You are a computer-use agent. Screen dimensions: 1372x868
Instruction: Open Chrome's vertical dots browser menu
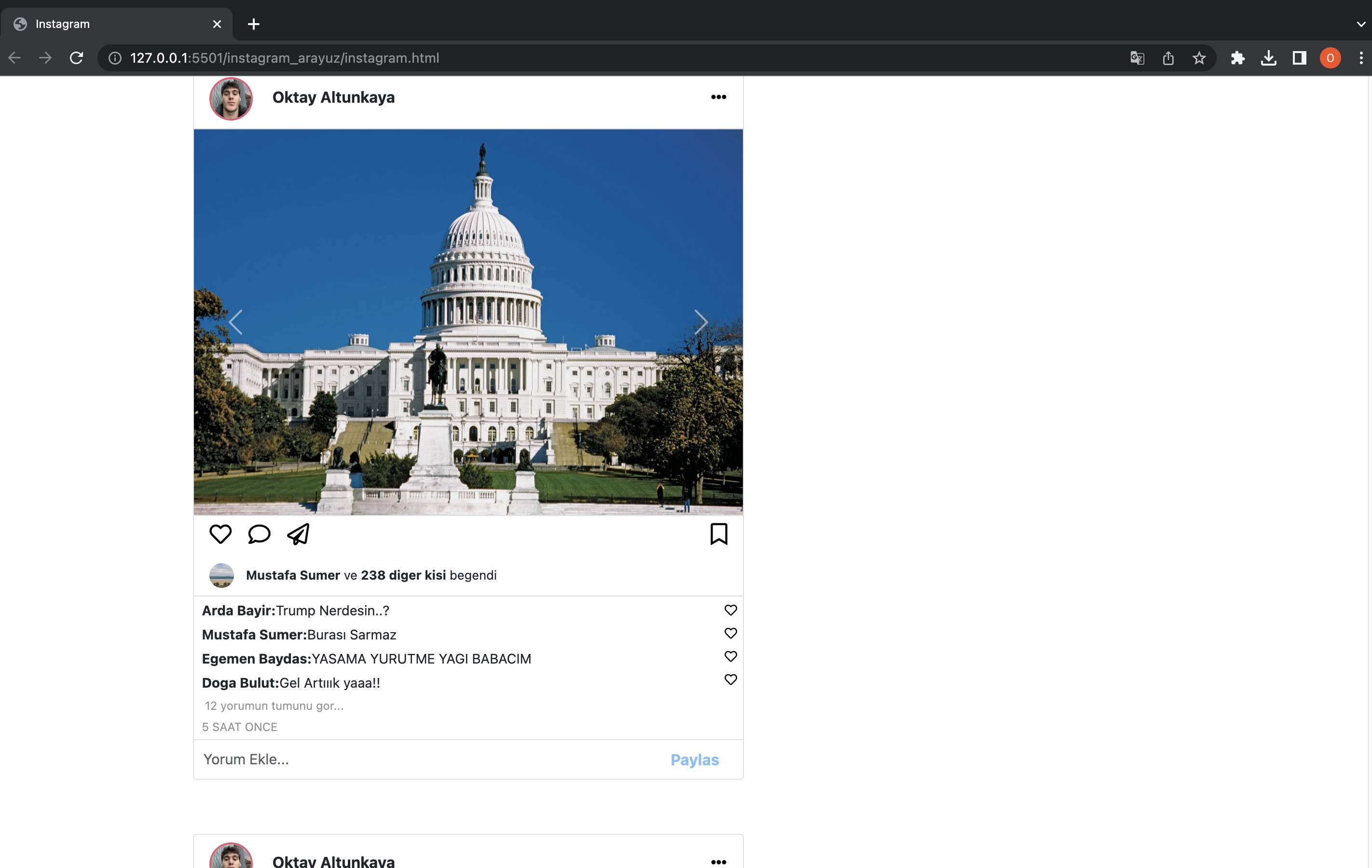click(1360, 57)
